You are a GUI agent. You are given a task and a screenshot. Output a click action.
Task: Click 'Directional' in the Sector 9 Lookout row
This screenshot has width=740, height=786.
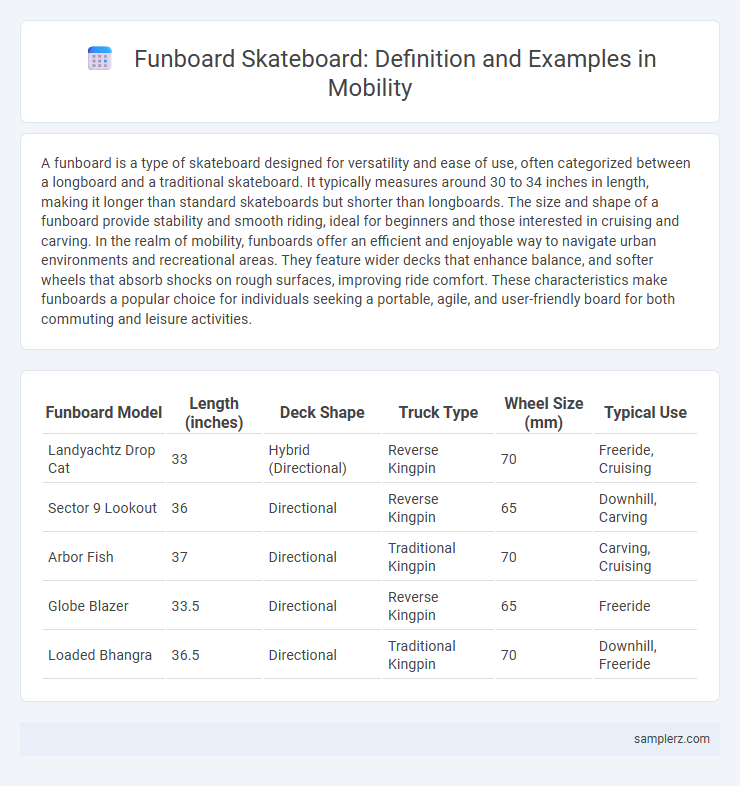(x=302, y=508)
